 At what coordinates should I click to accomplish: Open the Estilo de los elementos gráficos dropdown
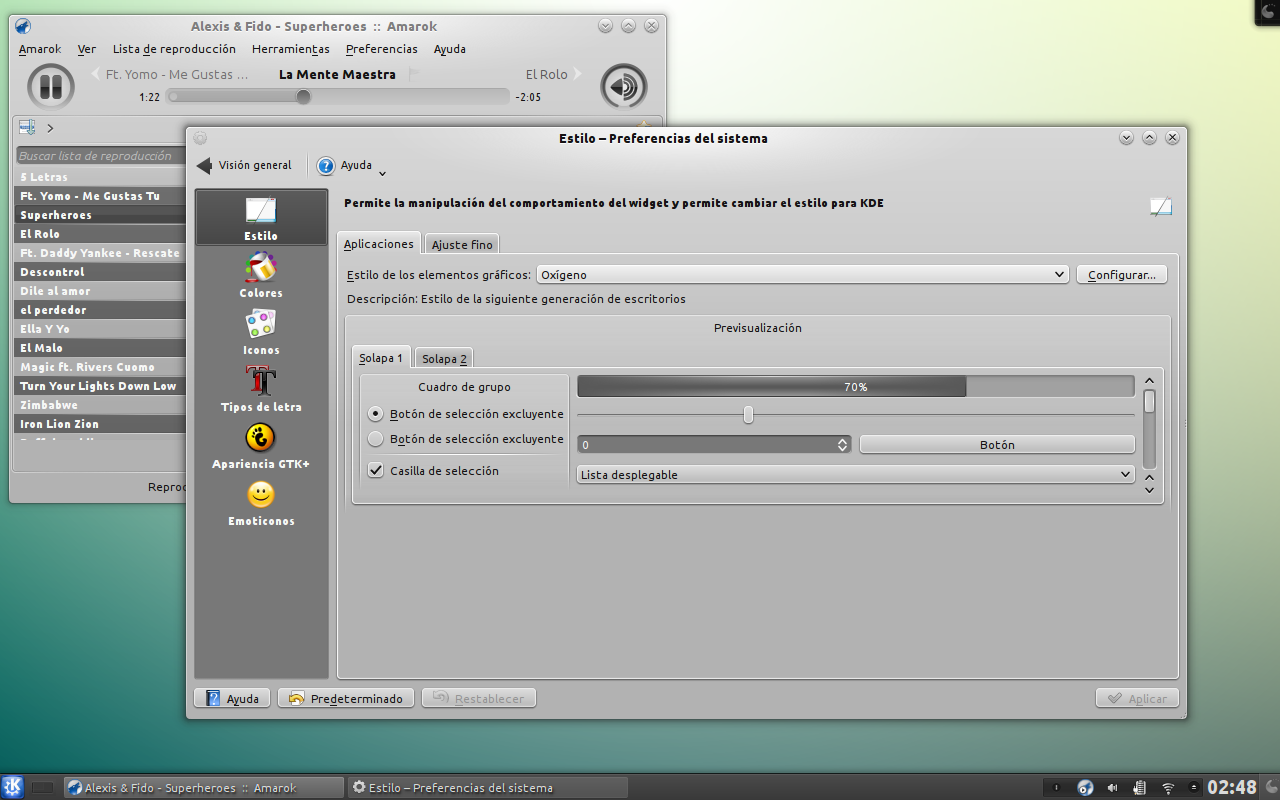pyautogui.click(x=803, y=274)
